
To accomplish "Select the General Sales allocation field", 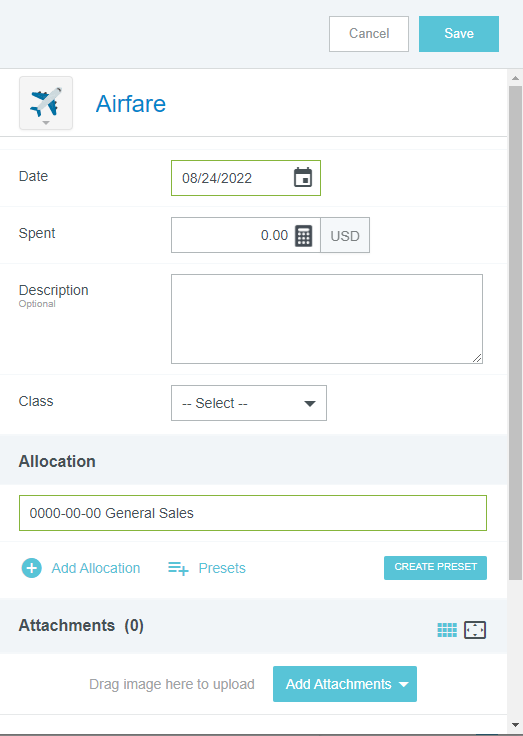I will pyautogui.click(x=253, y=513).
